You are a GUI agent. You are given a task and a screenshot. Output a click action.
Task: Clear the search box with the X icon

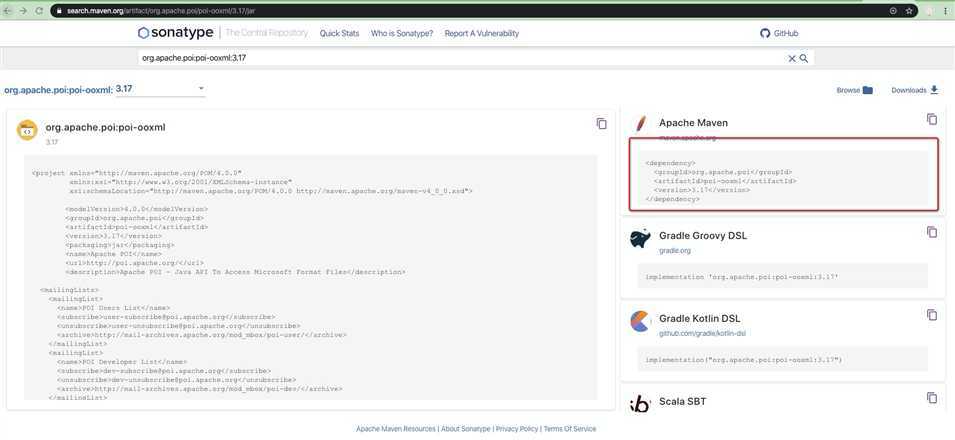(x=792, y=59)
